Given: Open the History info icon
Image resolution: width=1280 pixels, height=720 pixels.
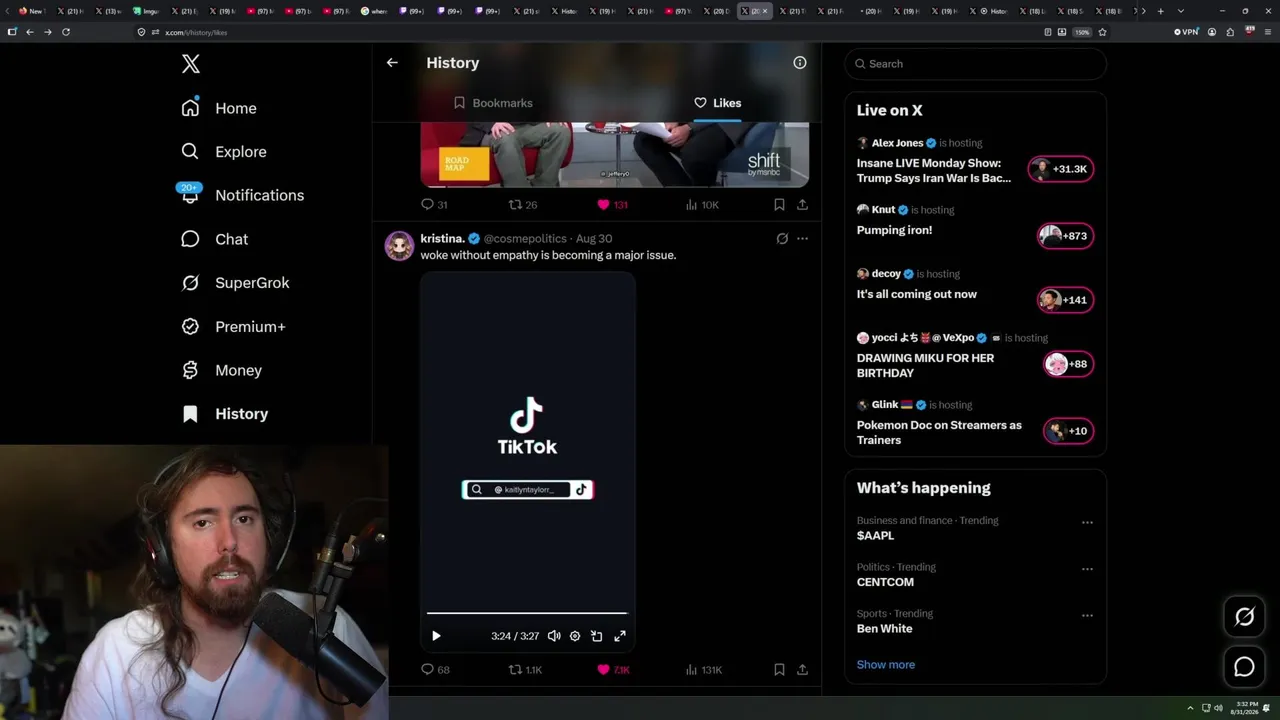Looking at the screenshot, I should tap(800, 62).
